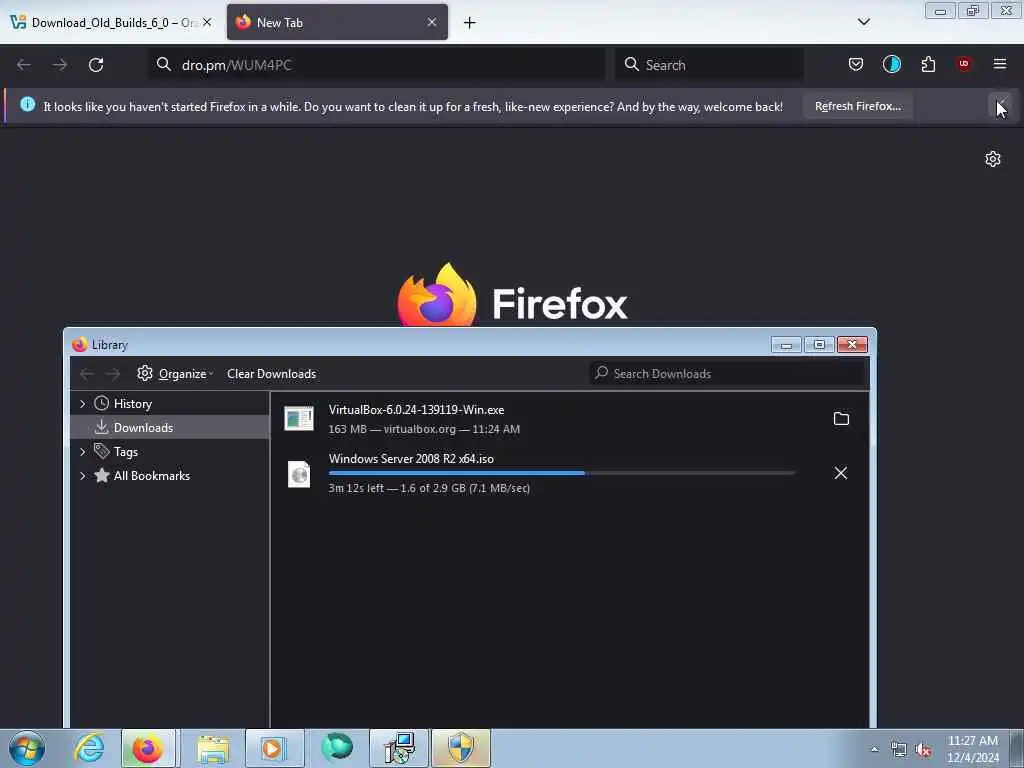Click the UAC shield taskbar icon

point(461,748)
